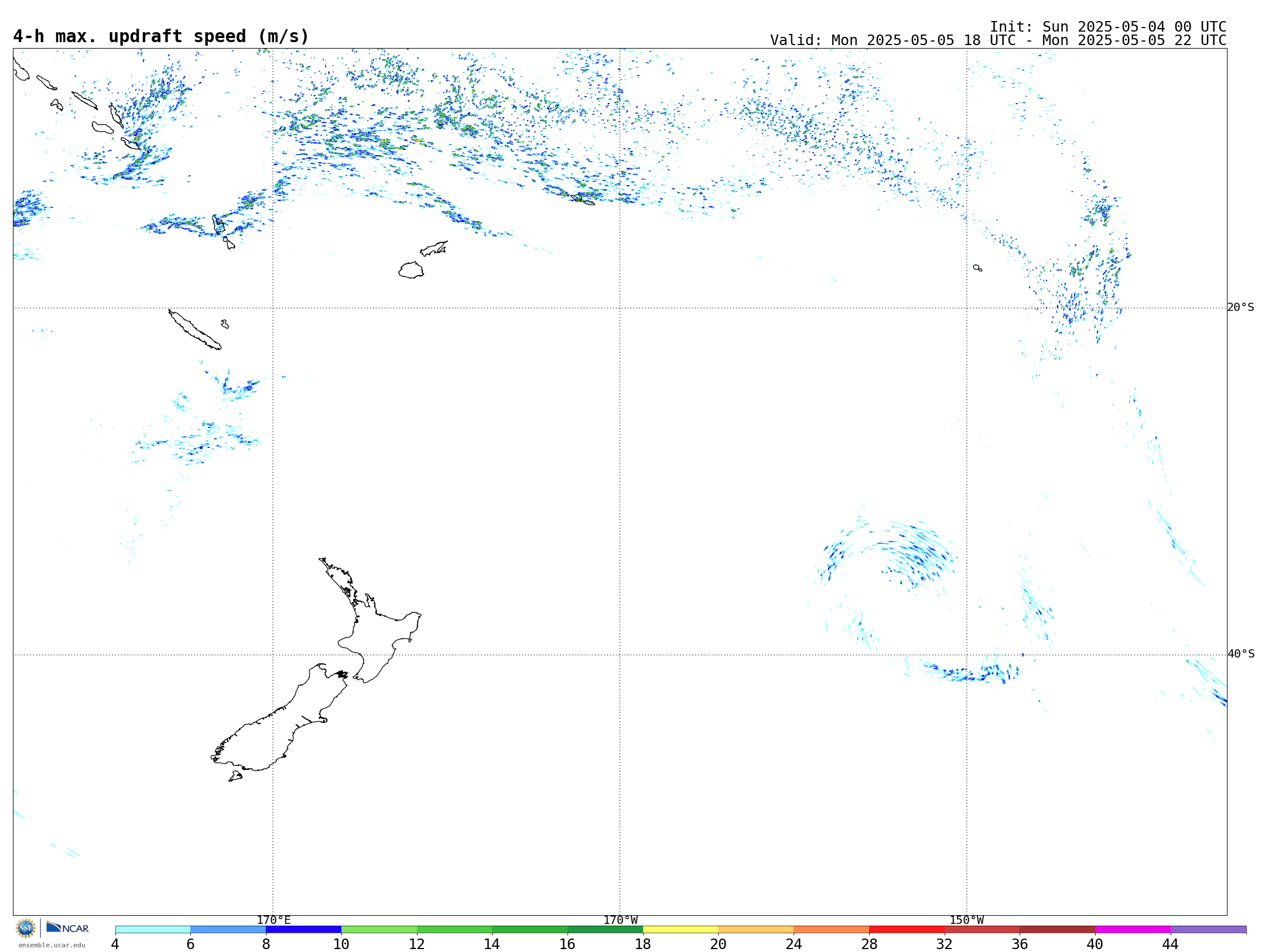Click the colorbar tick label 4

click(115, 944)
